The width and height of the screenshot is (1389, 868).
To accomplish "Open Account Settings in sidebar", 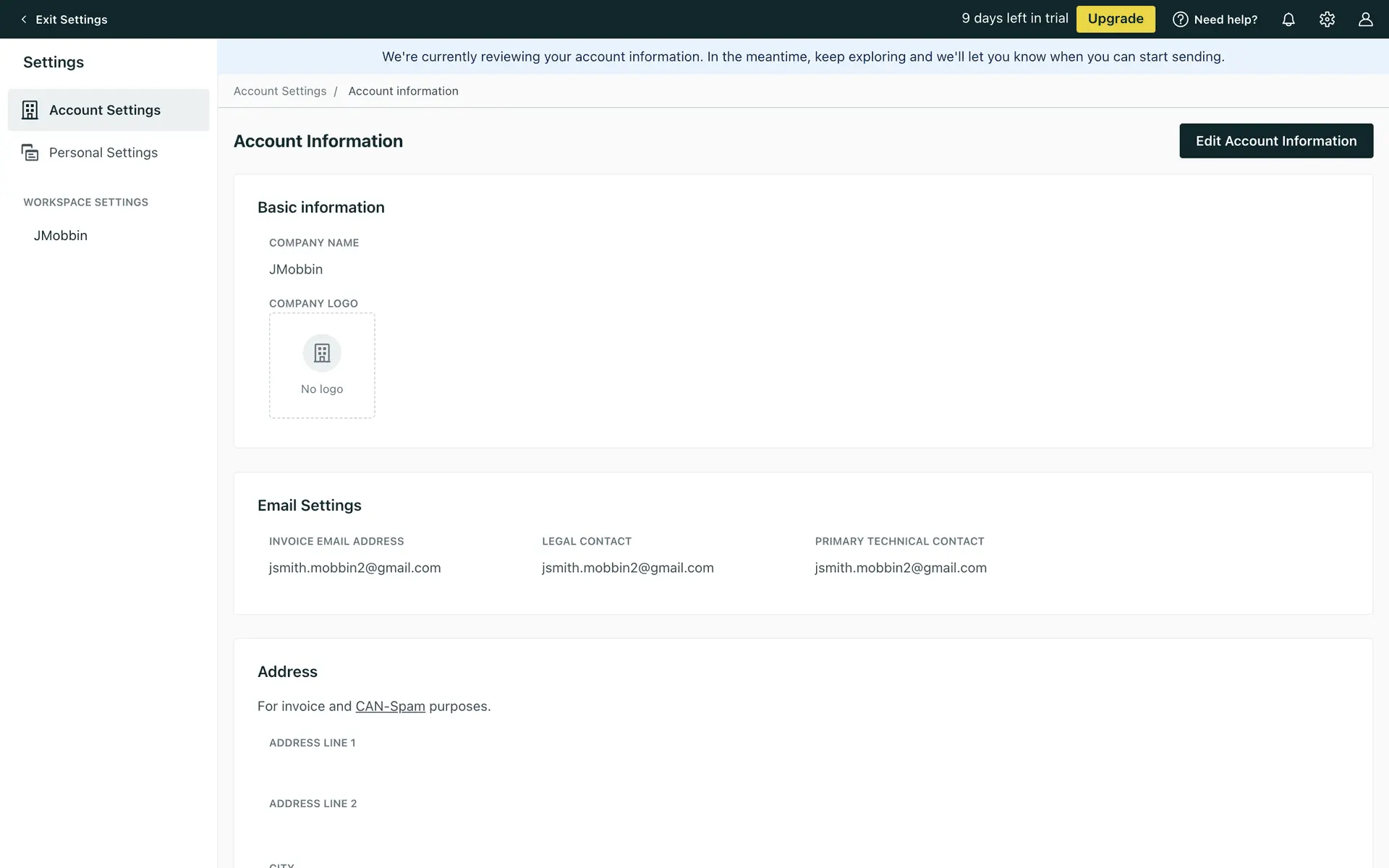I will point(105,110).
